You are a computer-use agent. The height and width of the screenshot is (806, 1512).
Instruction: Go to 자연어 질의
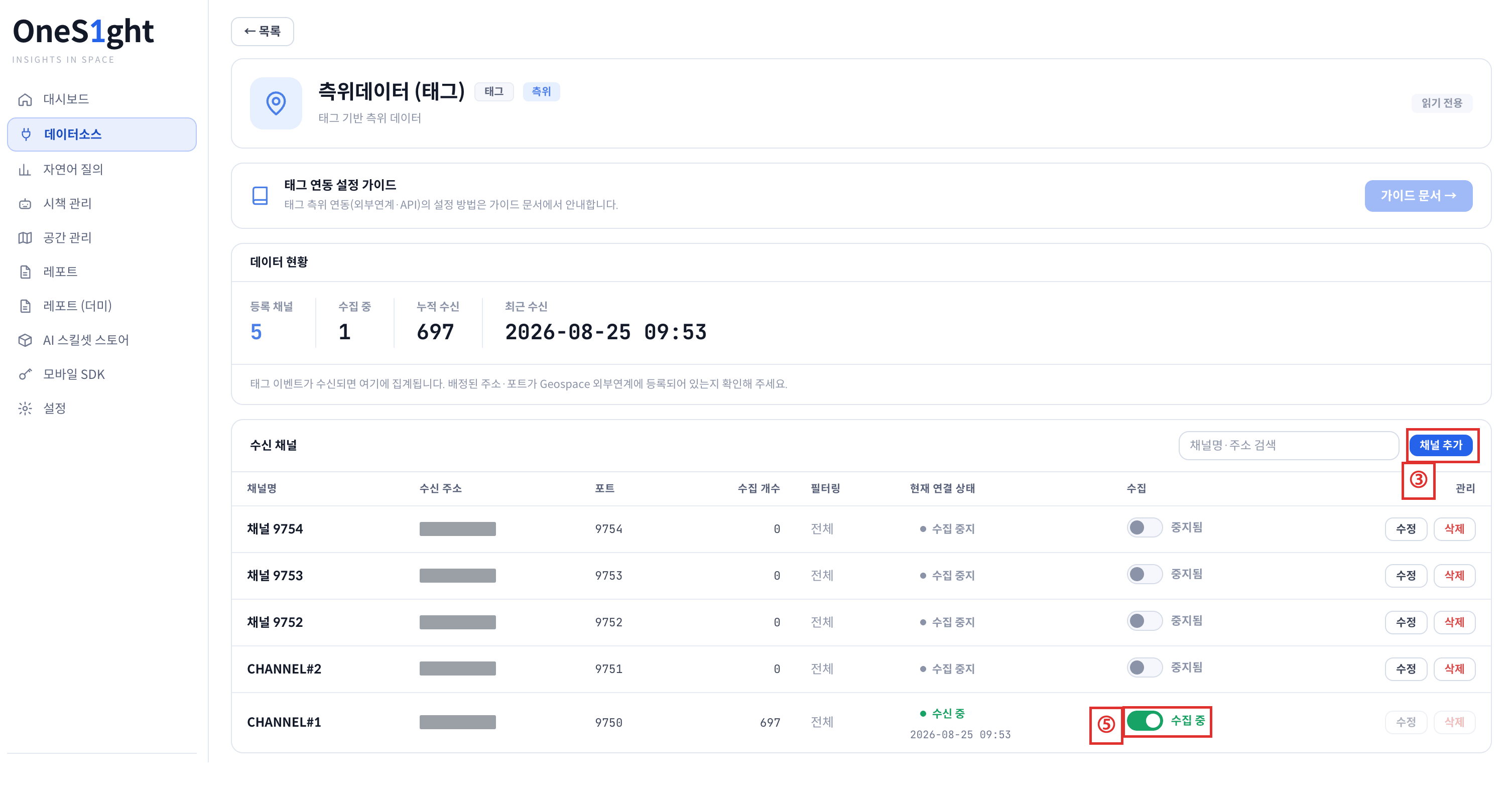pyautogui.click(x=101, y=170)
